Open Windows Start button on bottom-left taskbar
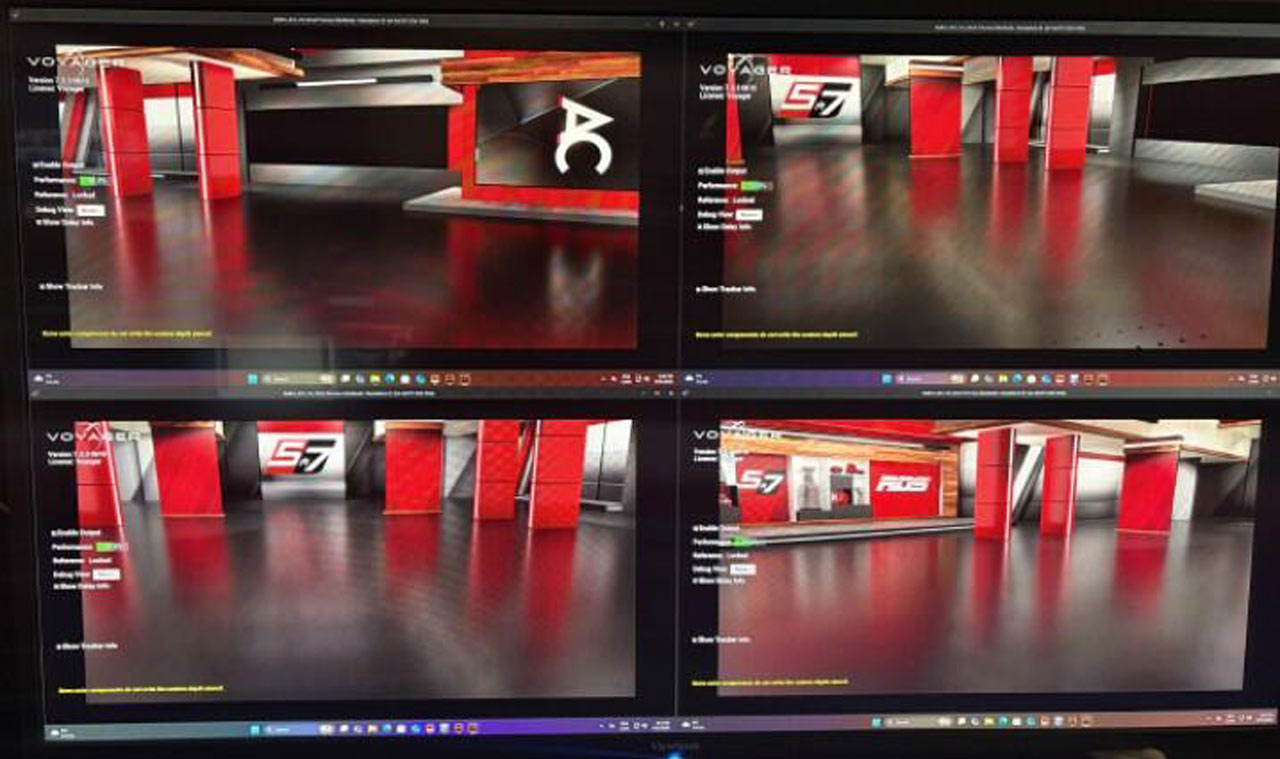1280x759 pixels. point(255,729)
